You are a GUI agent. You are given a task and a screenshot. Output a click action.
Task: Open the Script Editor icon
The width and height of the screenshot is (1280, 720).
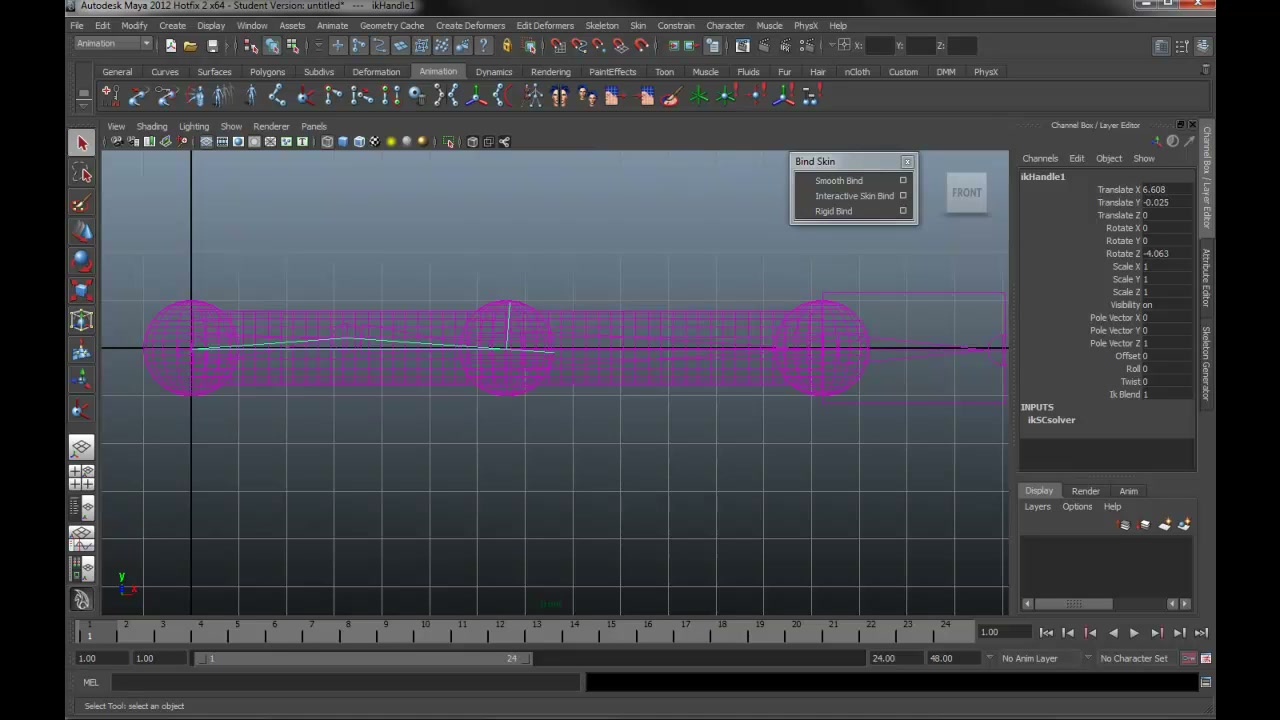coord(1206,682)
